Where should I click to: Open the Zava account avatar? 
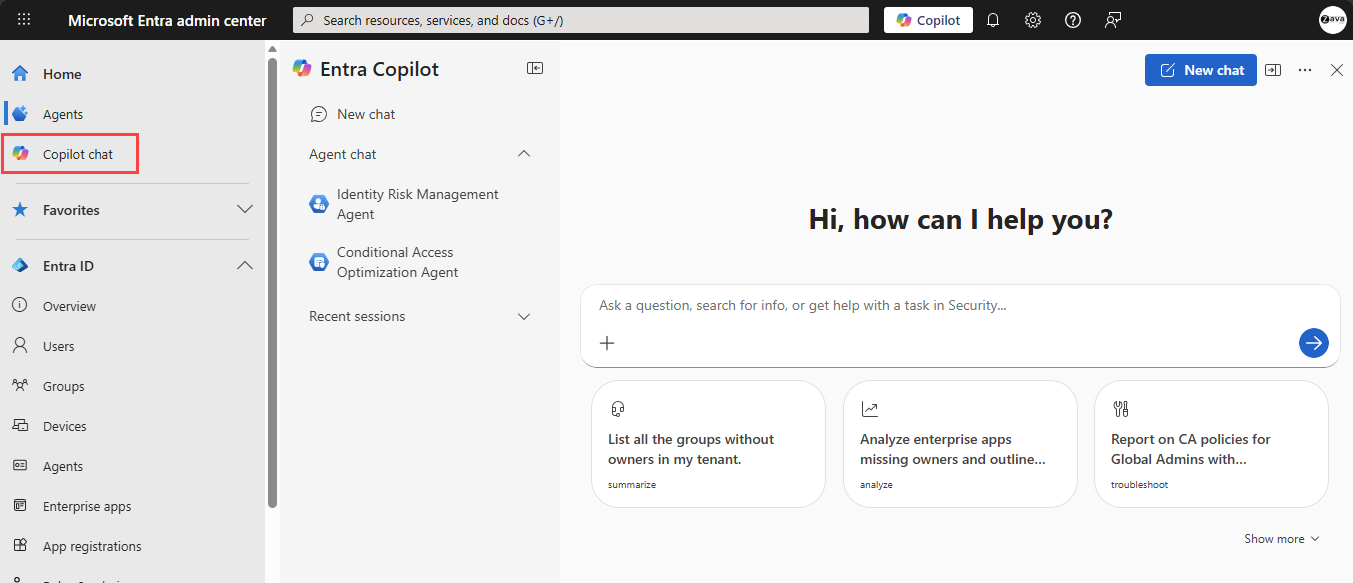(1332, 20)
